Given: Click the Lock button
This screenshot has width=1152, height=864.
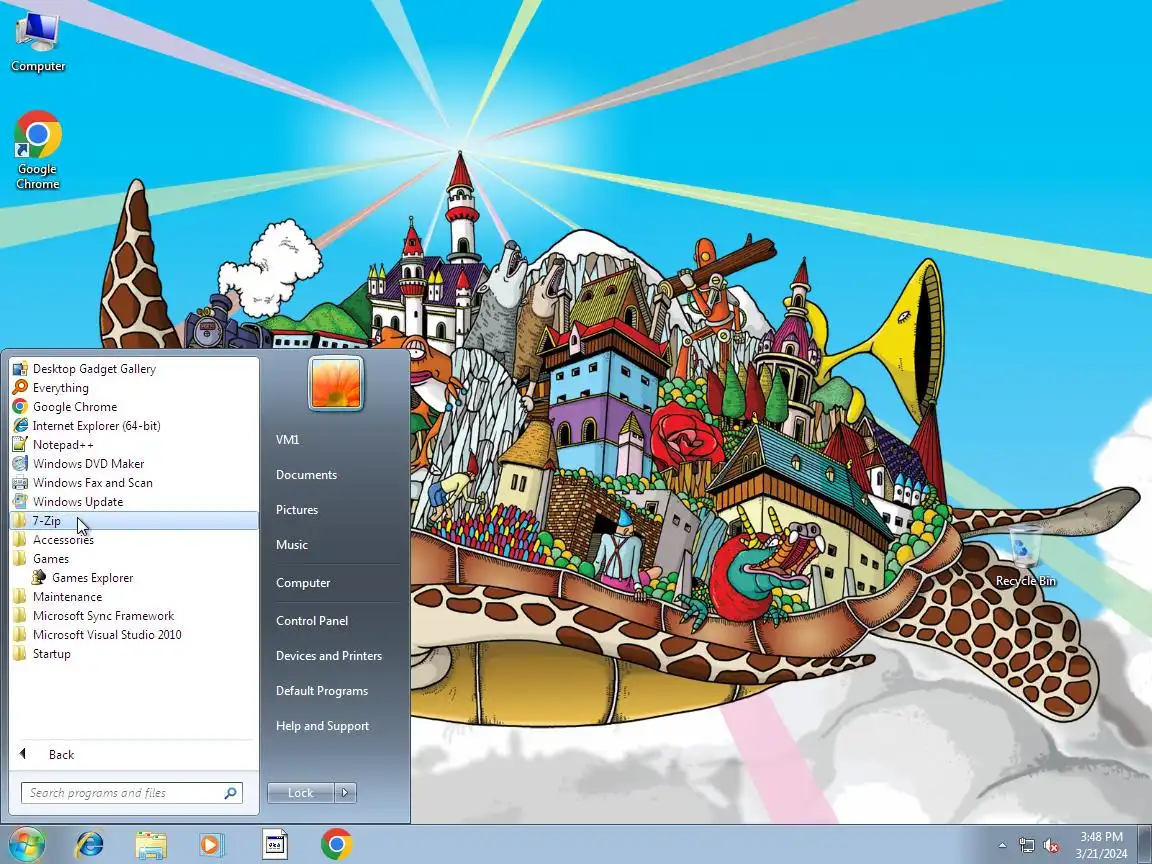Looking at the screenshot, I should pyautogui.click(x=300, y=793).
